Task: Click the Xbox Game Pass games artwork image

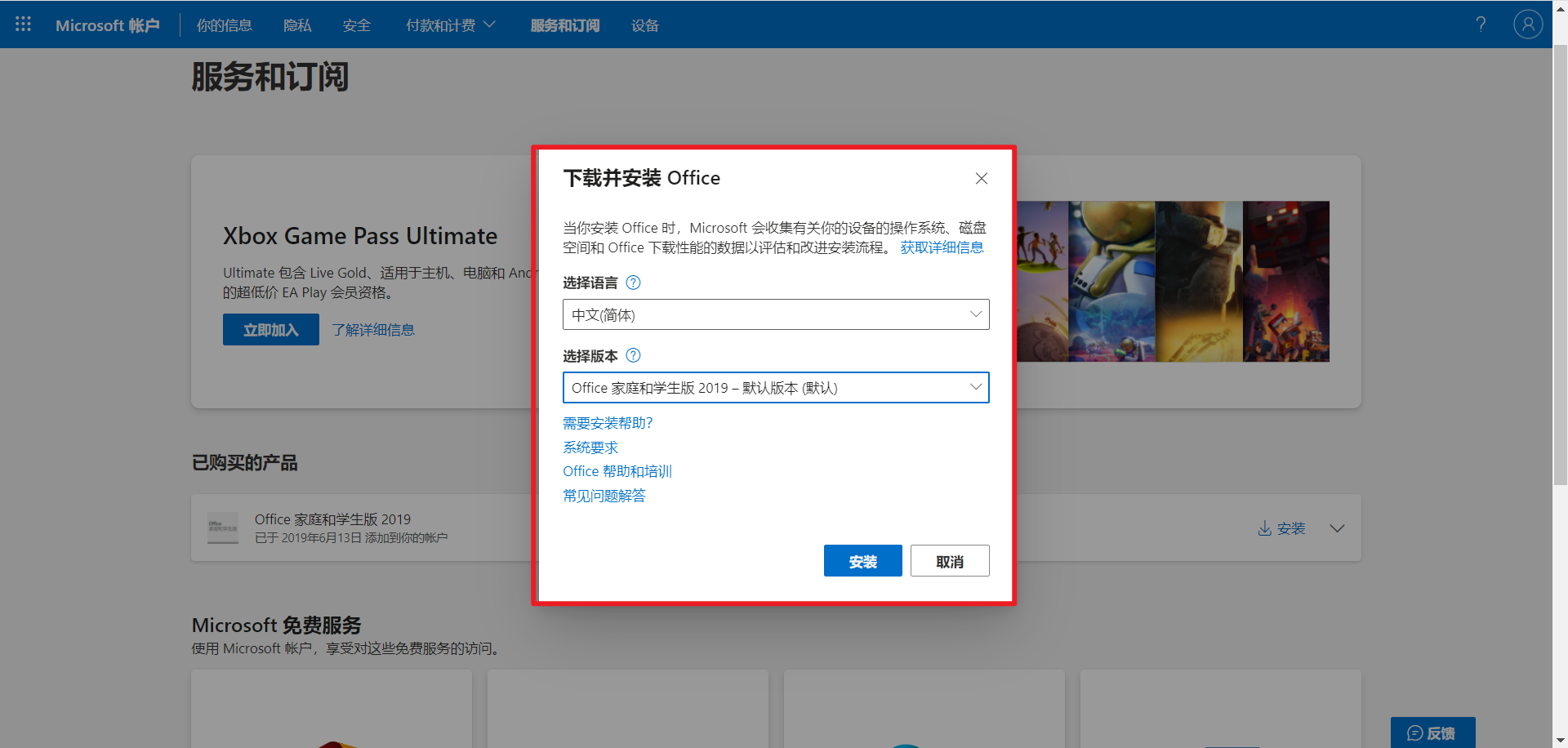Action: pos(1173,282)
